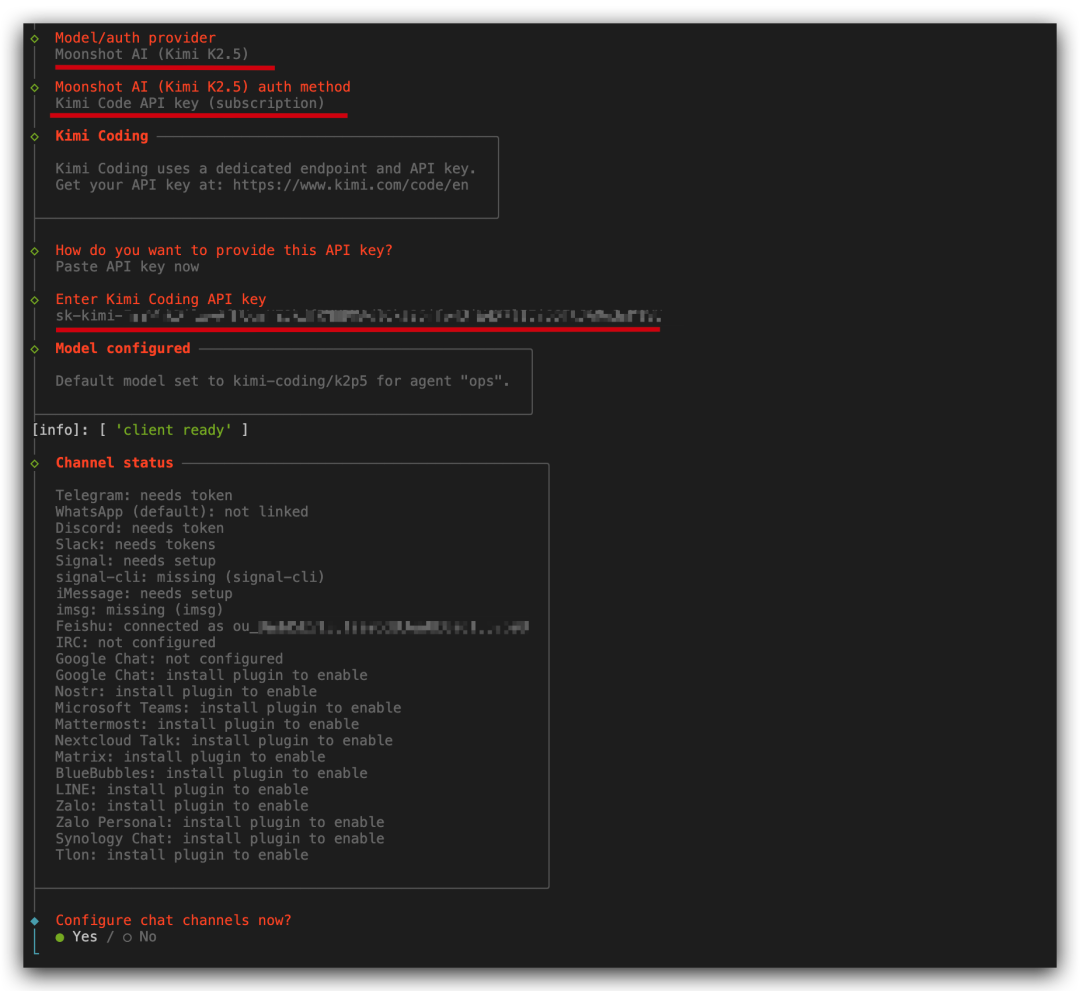
Task: Click the Feishu connected status line
Action: click(x=291, y=627)
